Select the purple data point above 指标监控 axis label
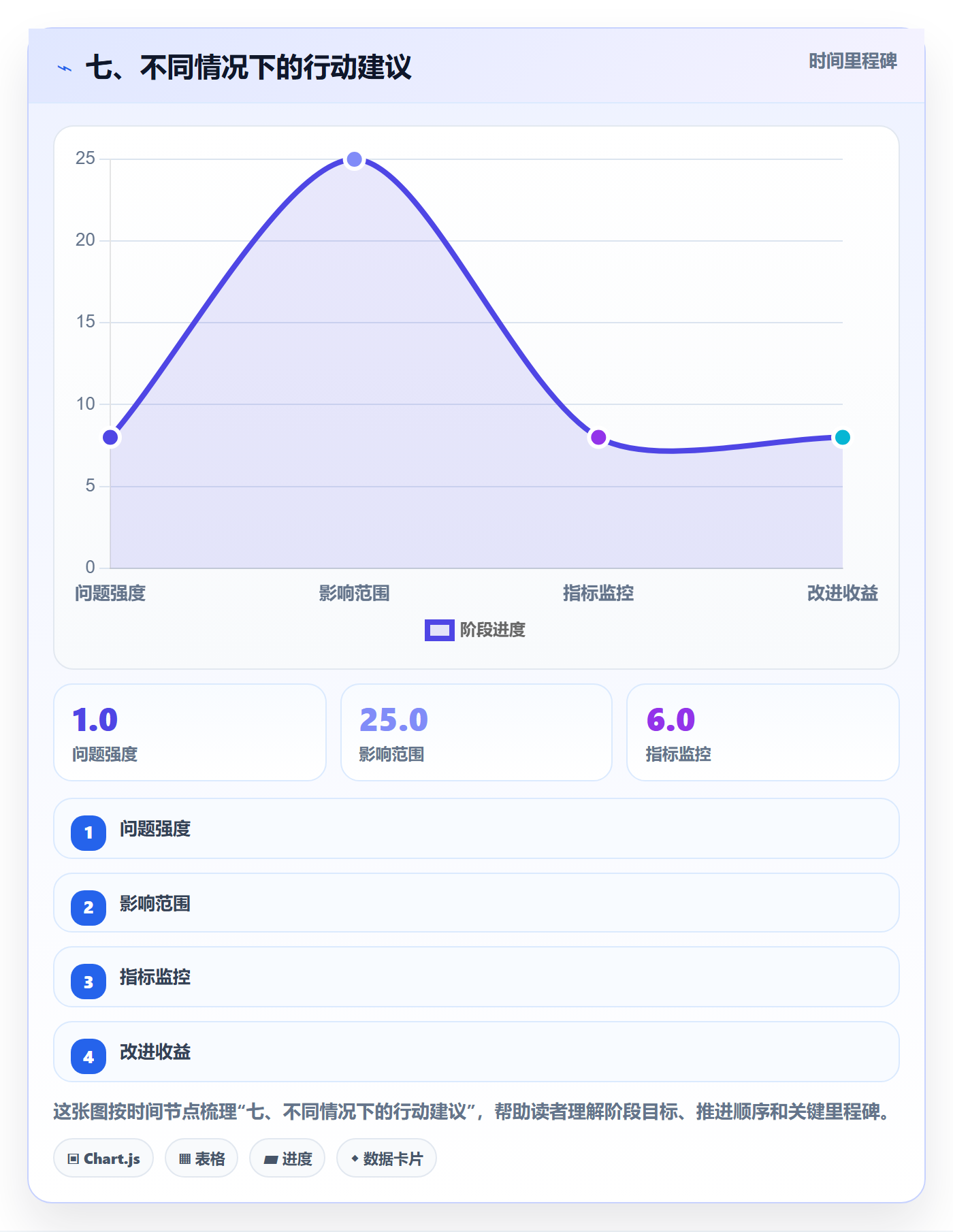Image resolution: width=953 pixels, height=1232 pixels. click(x=598, y=437)
